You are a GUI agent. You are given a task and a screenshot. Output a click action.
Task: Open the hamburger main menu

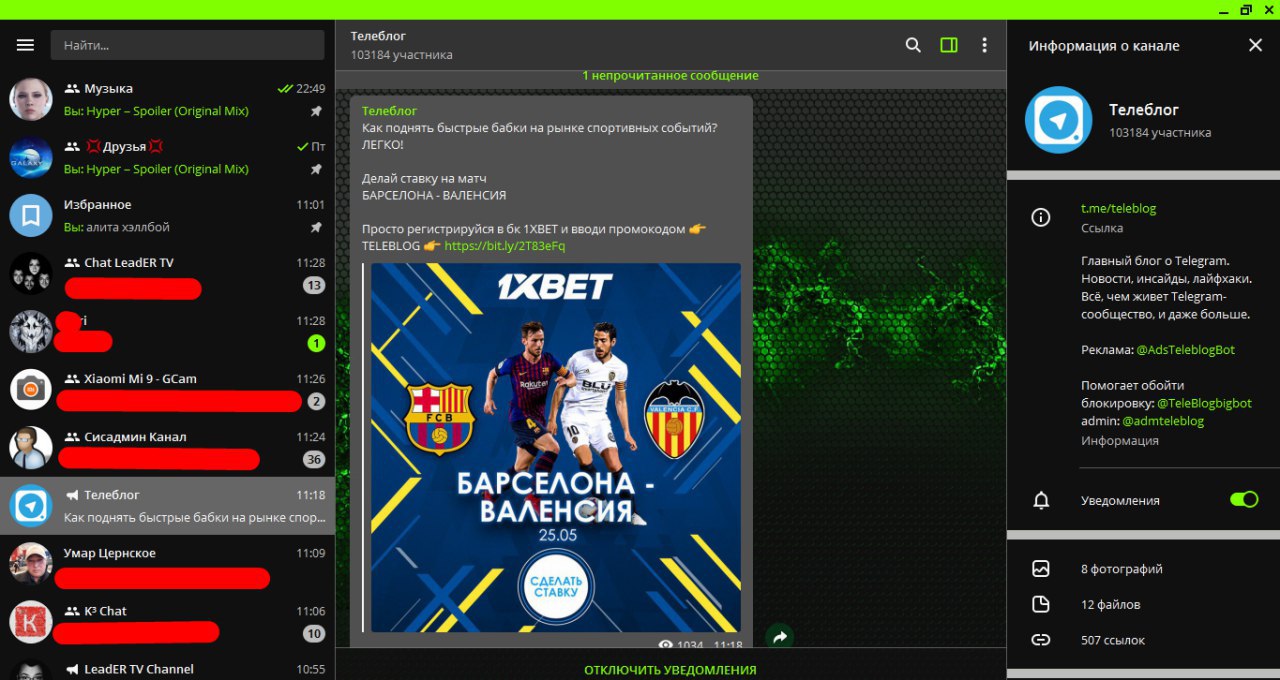25,45
